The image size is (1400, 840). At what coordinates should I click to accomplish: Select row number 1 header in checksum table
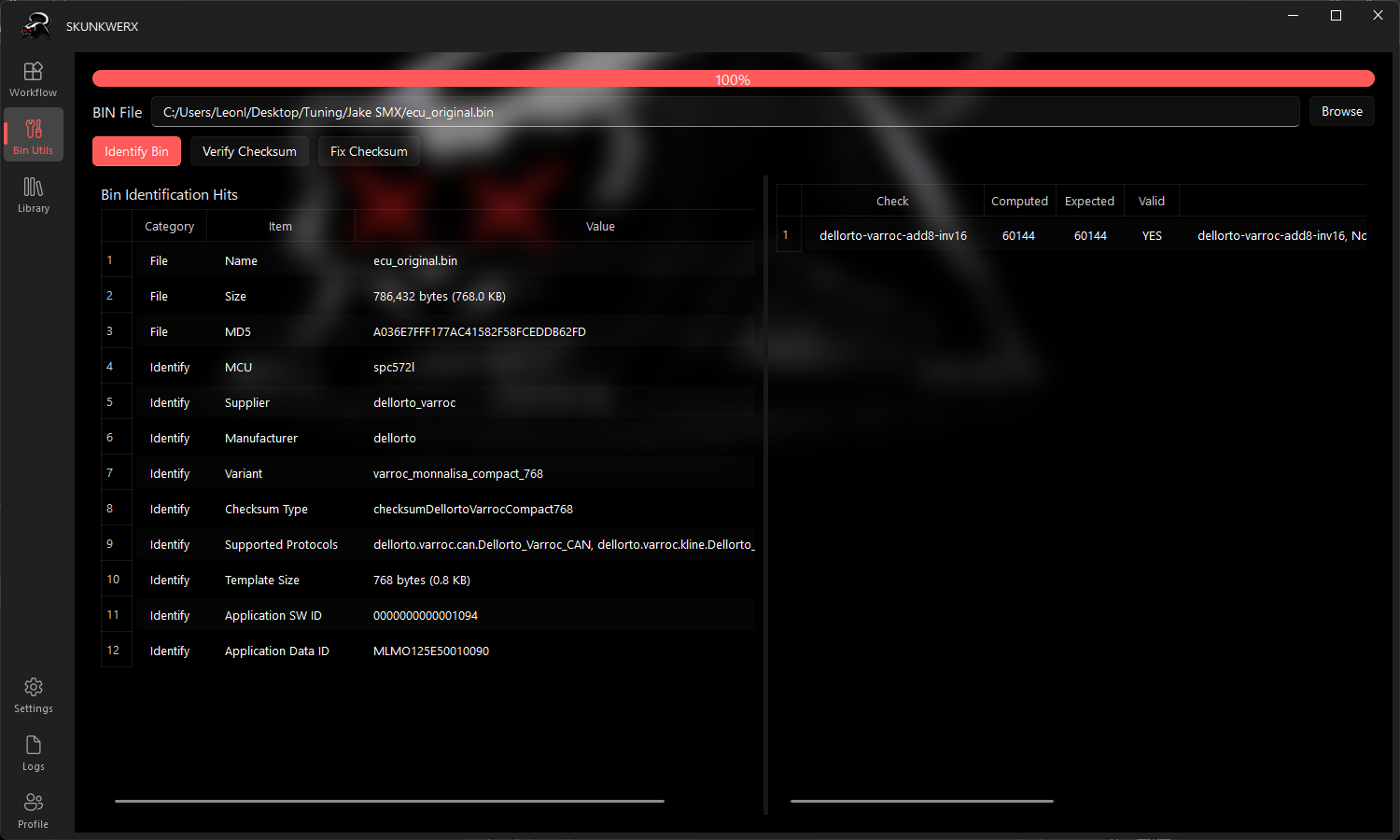tap(789, 235)
